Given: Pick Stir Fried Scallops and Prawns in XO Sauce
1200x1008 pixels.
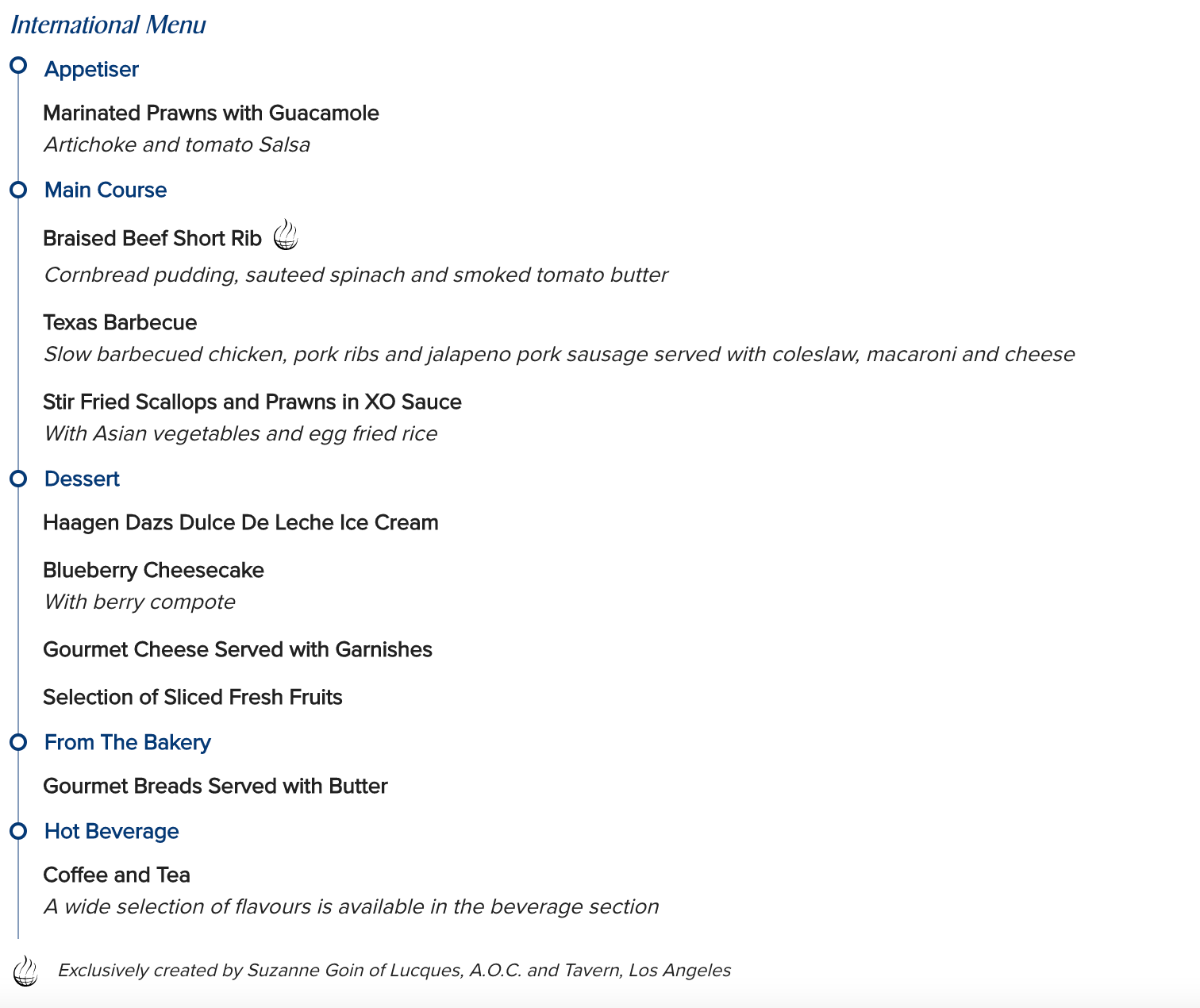Looking at the screenshot, I should coord(252,402).
